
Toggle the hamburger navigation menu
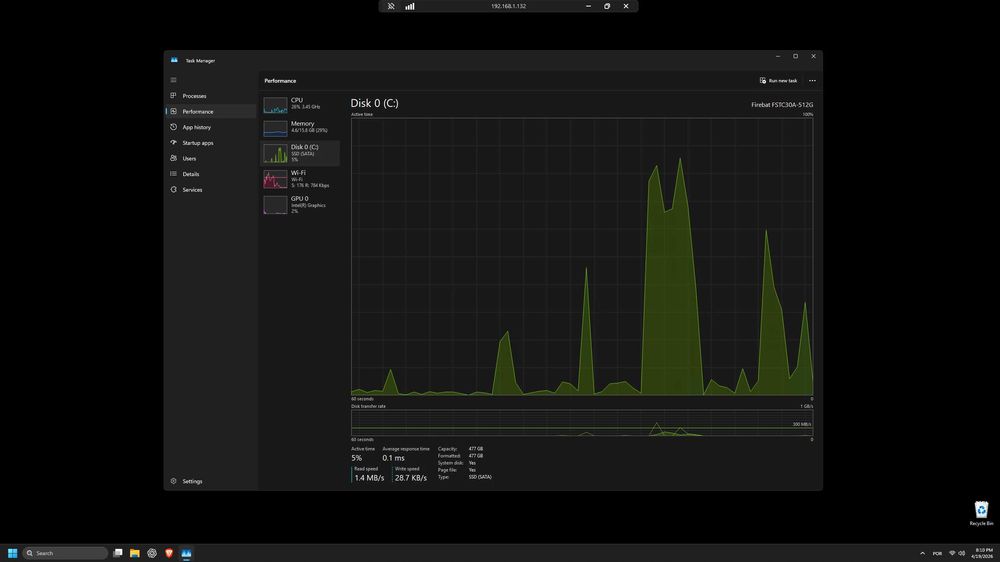(x=173, y=80)
